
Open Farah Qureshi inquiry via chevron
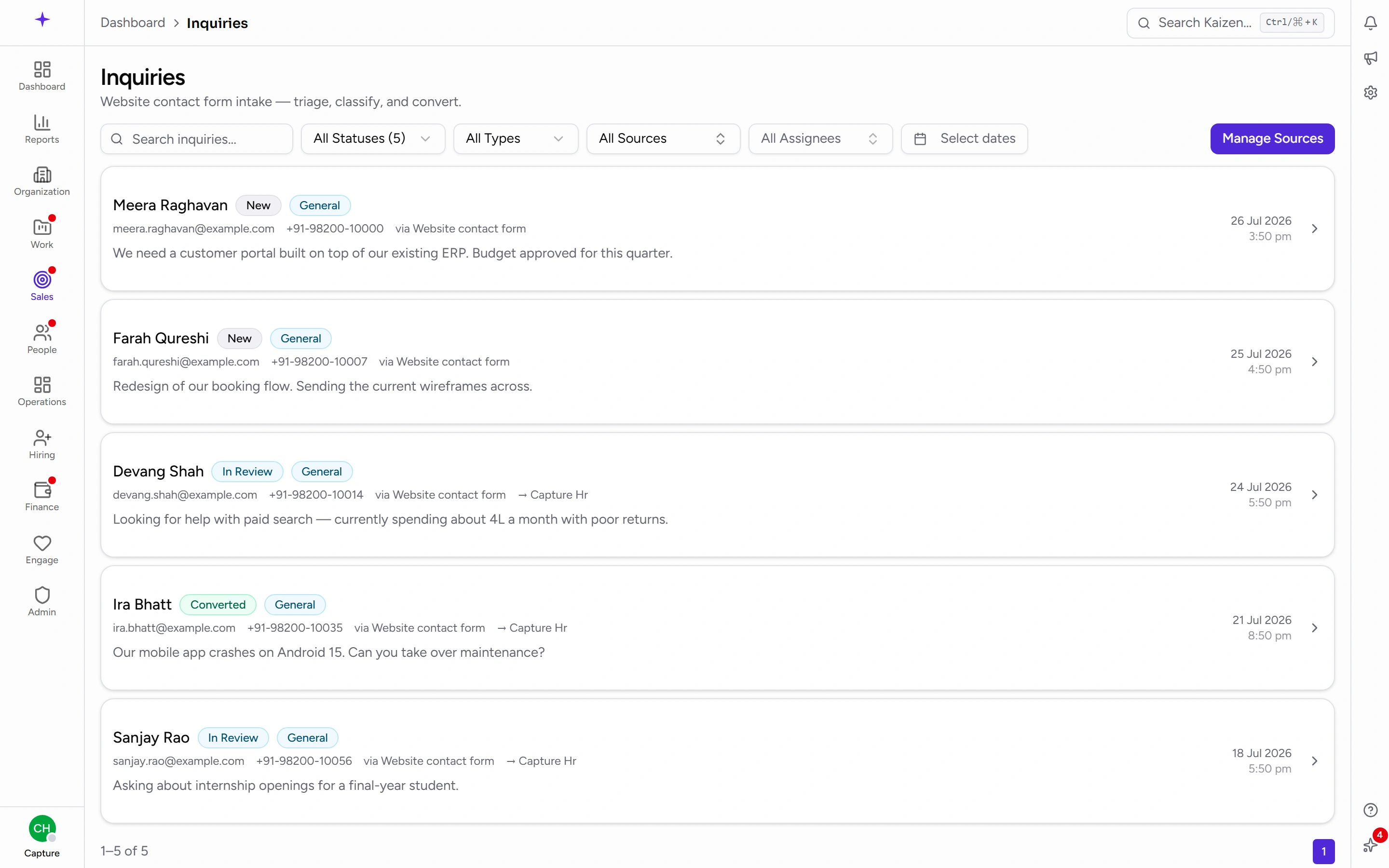click(x=1314, y=362)
